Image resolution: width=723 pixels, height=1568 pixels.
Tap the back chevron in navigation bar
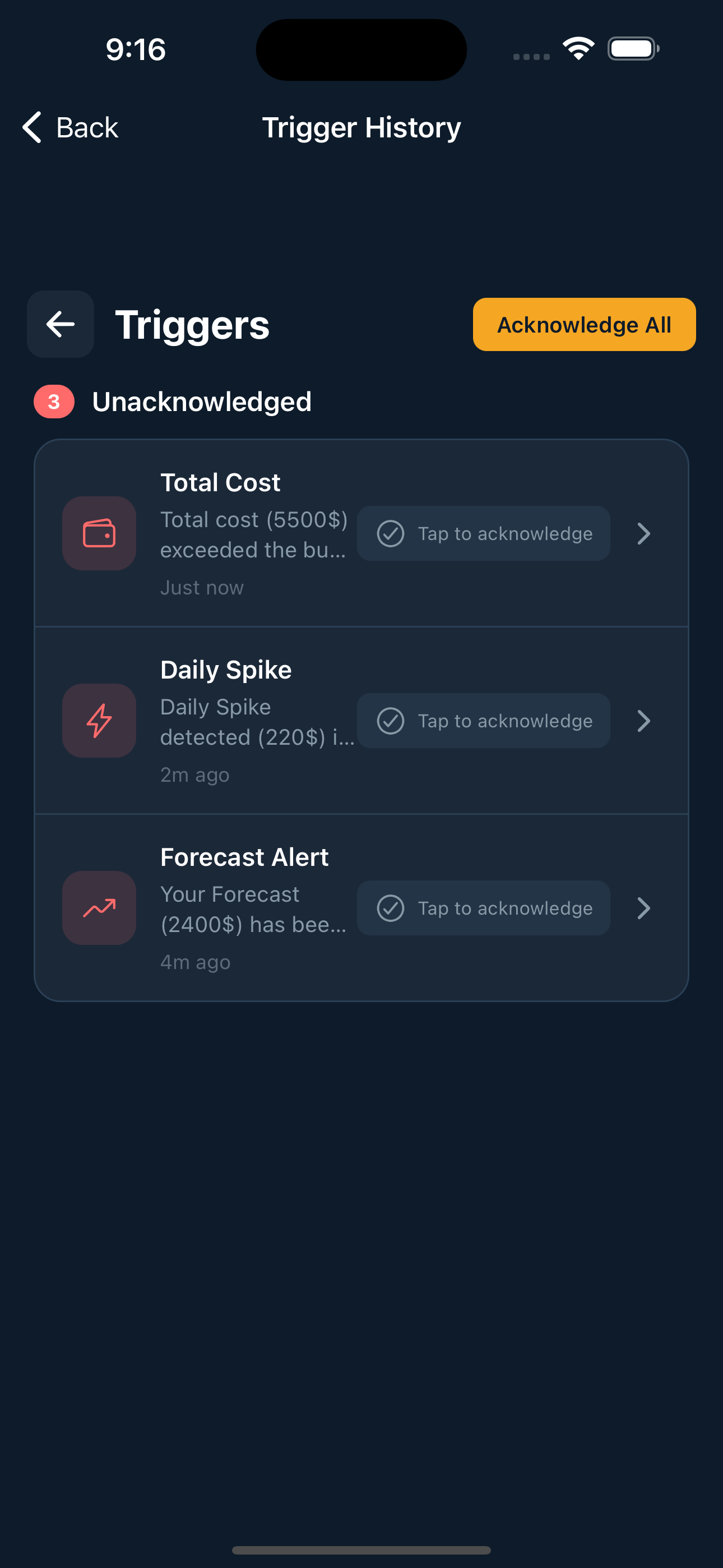pos(31,127)
